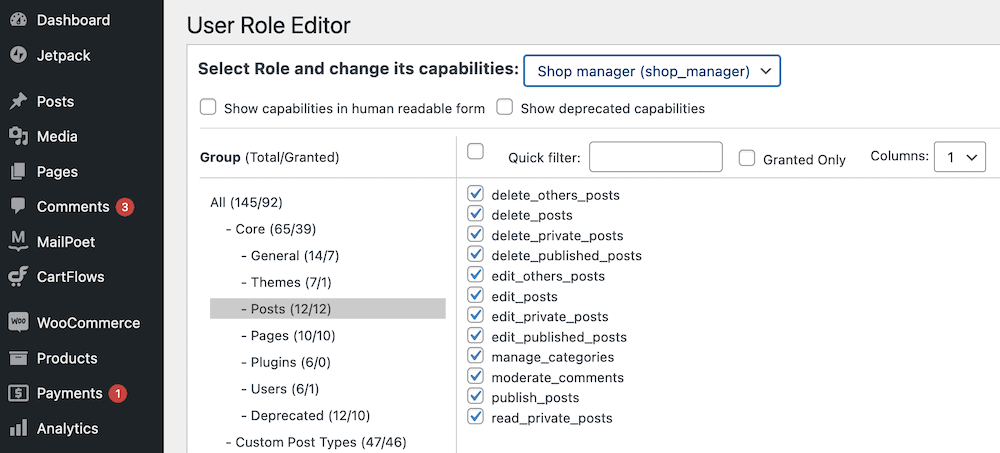Click the Media library icon
The height and width of the screenshot is (453, 1000).
pyautogui.click(x=18, y=137)
